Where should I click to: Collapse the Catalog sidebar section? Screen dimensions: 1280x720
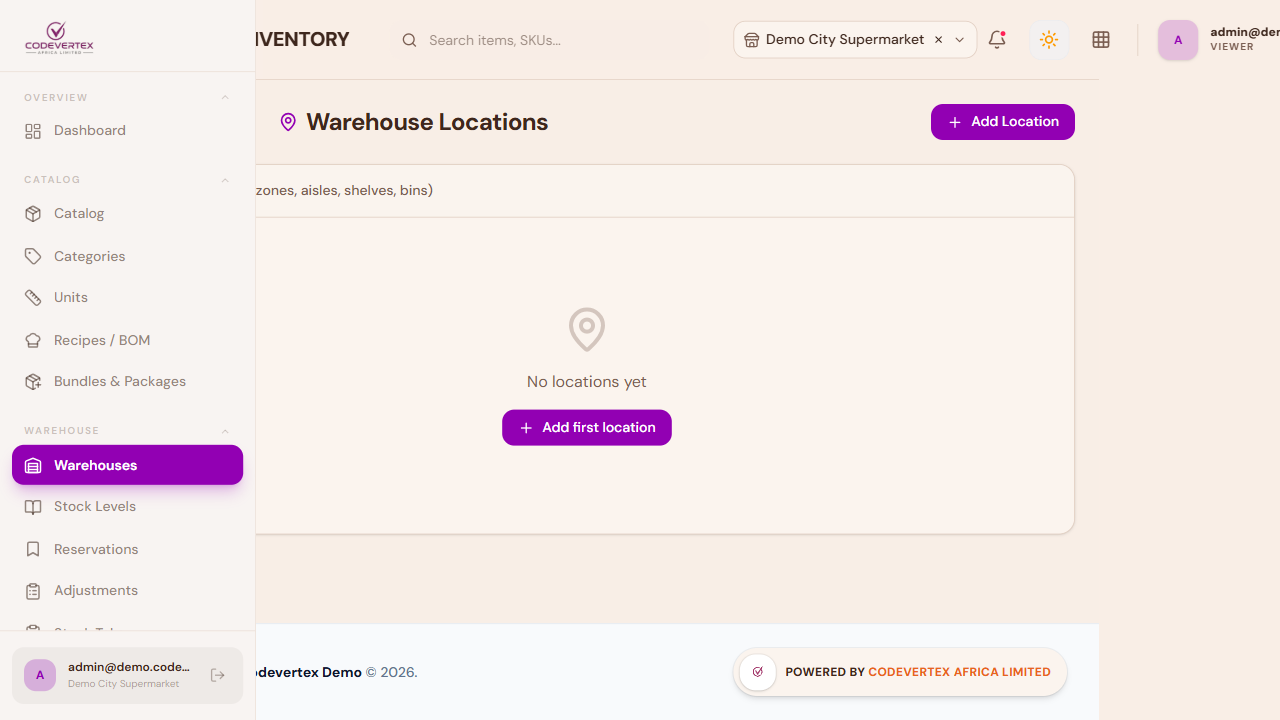point(225,180)
